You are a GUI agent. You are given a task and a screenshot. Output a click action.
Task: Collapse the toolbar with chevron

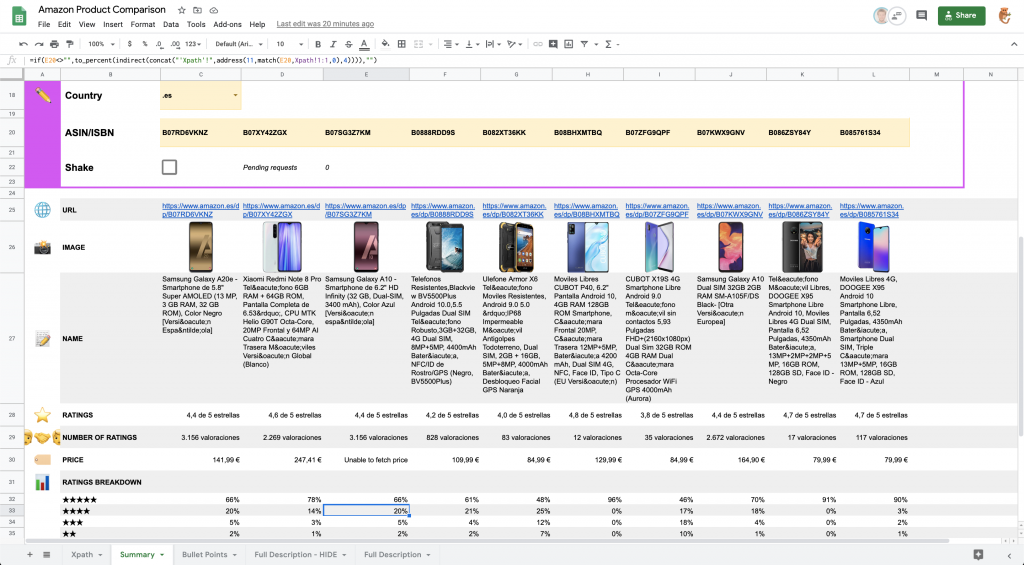click(1014, 44)
